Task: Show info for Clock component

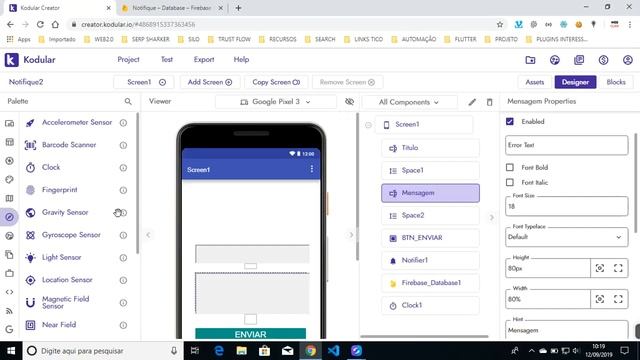Action: (123, 167)
